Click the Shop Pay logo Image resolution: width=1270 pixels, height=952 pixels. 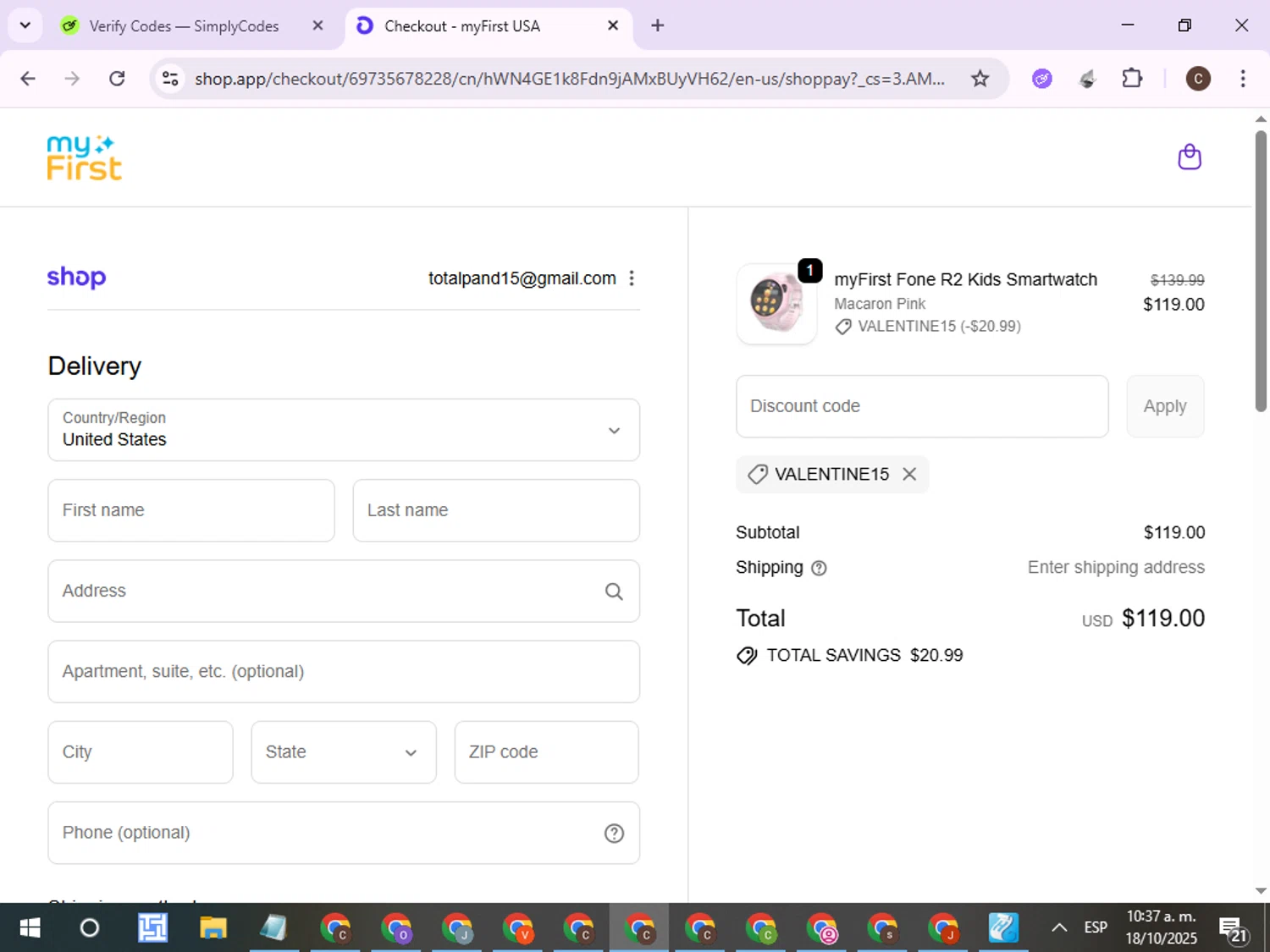pyautogui.click(x=76, y=278)
